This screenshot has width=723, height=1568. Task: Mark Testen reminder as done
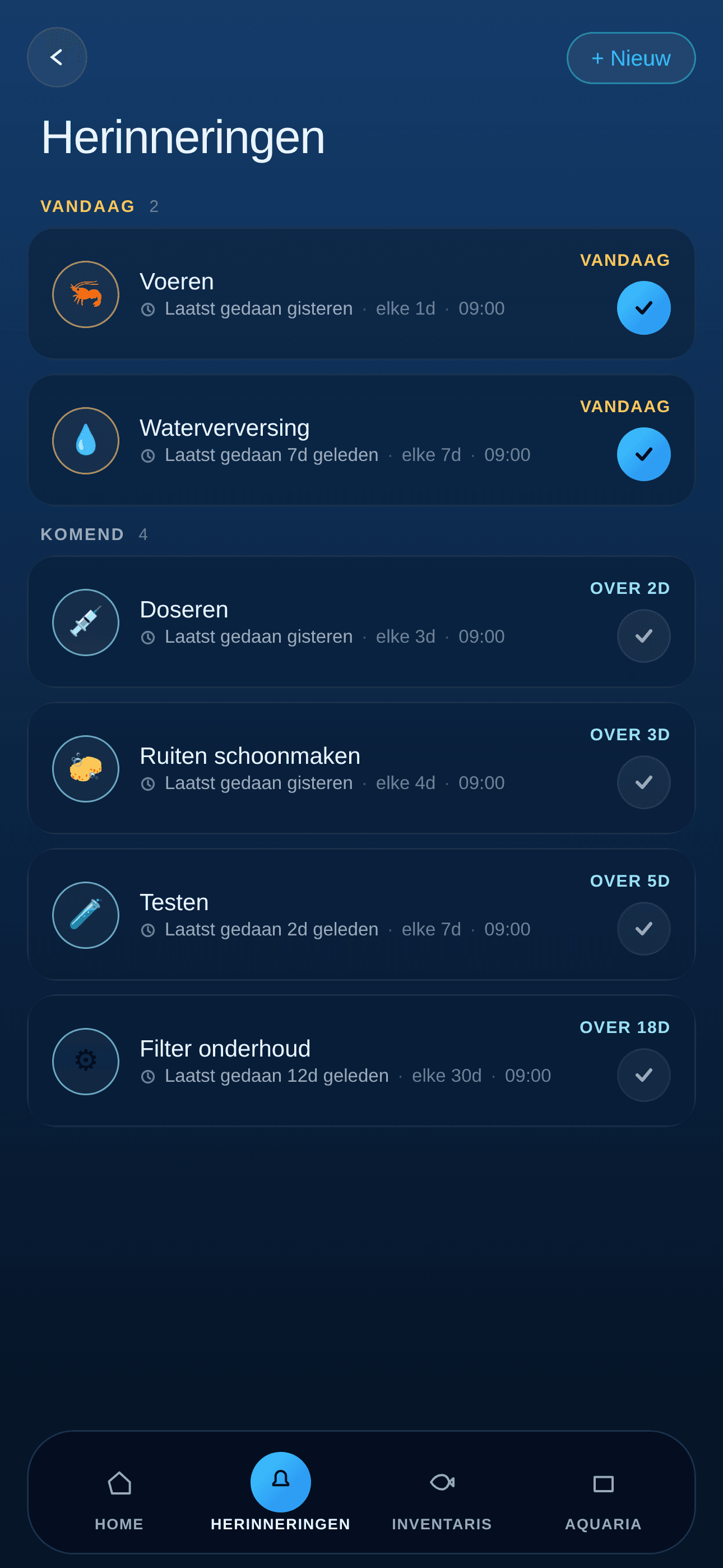click(644, 929)
